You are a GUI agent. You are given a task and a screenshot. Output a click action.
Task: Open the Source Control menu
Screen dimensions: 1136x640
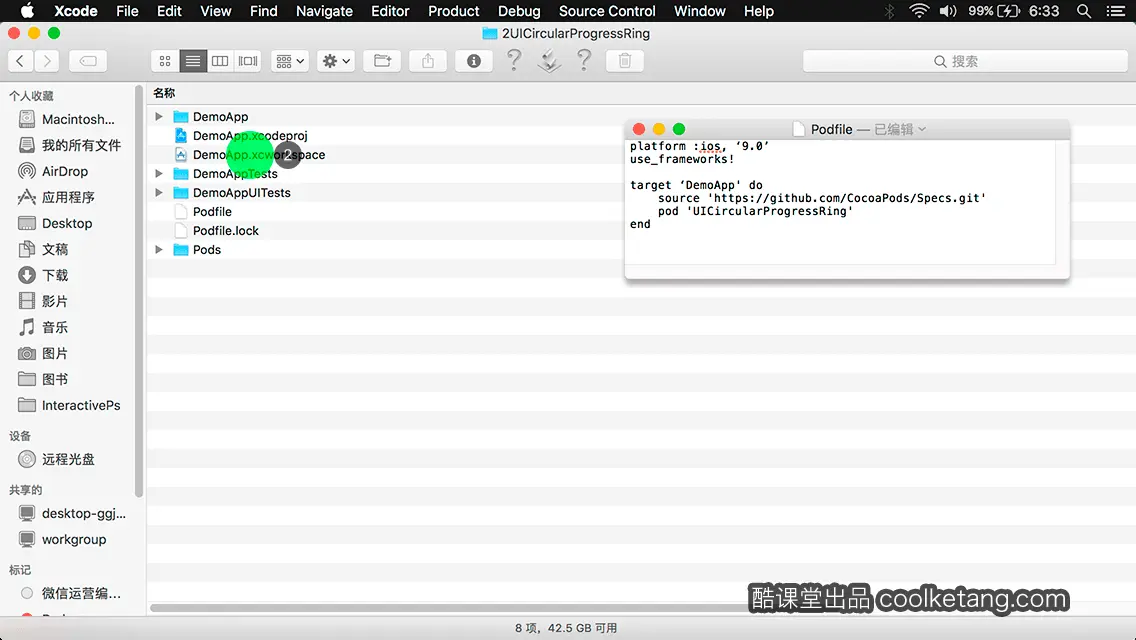(607, 11)
